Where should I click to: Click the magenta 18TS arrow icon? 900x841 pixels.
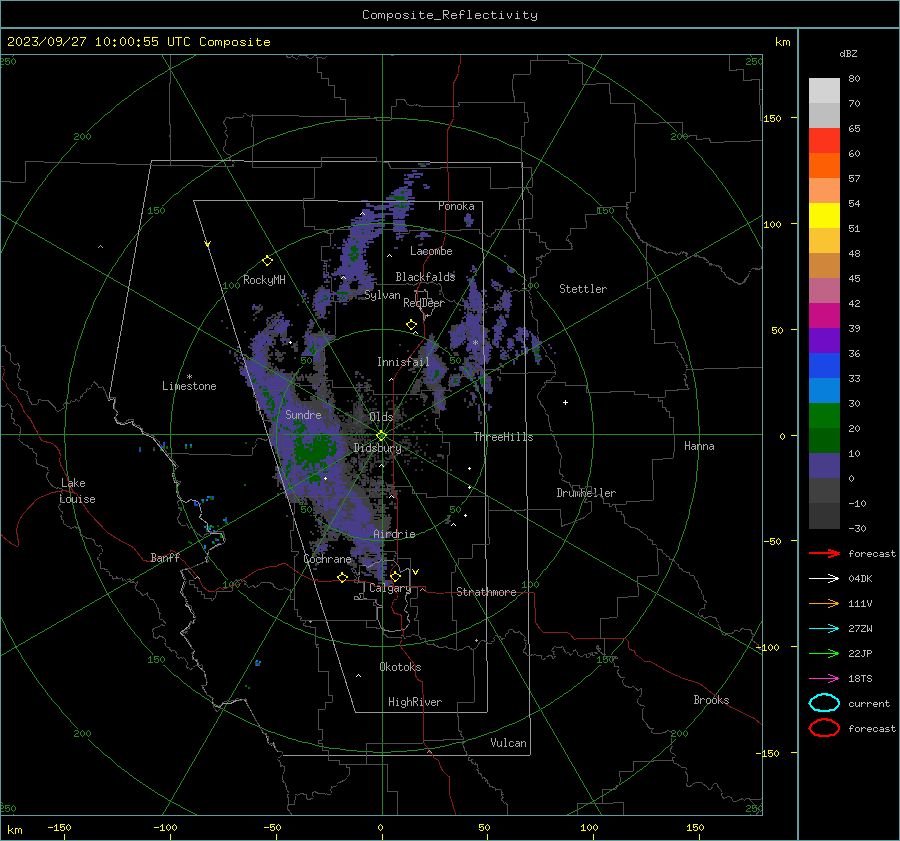point(824,679)
